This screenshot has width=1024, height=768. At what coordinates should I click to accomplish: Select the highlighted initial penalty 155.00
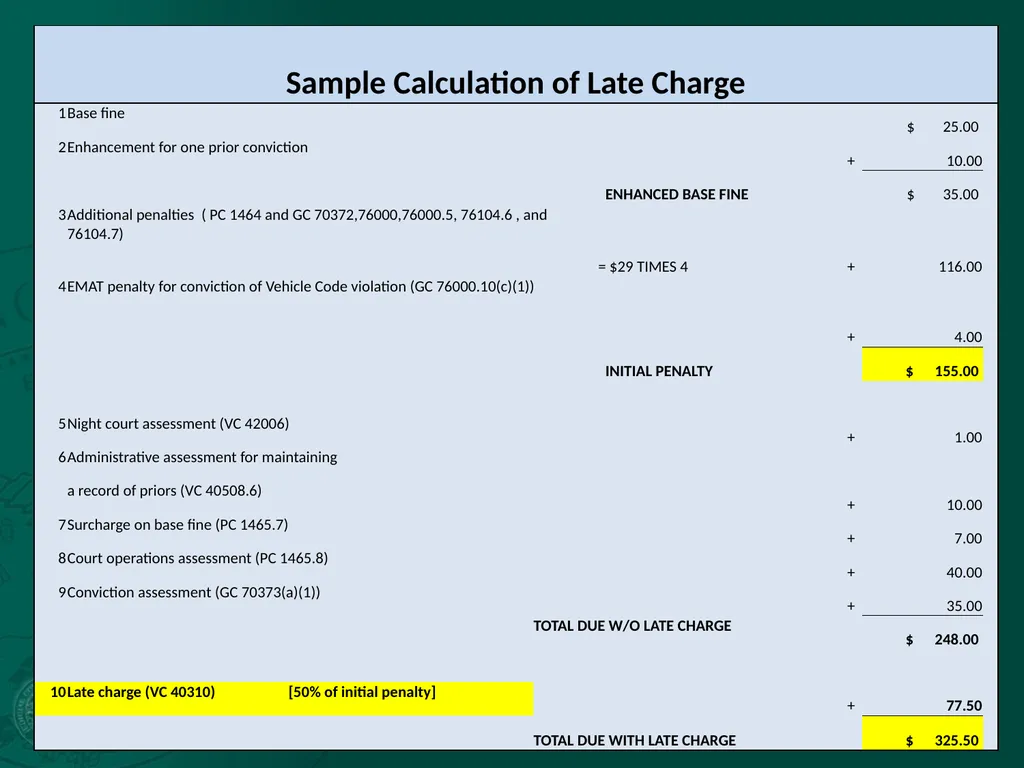[957, 371]
